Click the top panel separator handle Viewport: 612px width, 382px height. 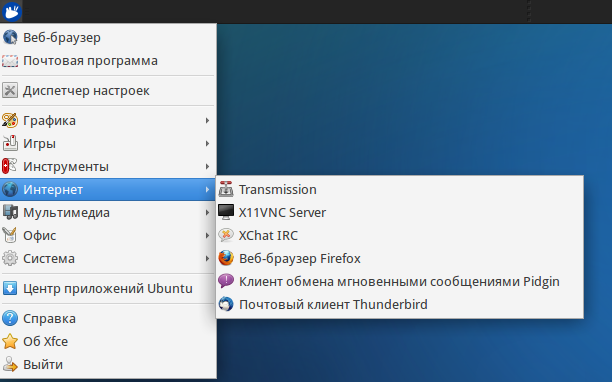click(x=529, y=11)
